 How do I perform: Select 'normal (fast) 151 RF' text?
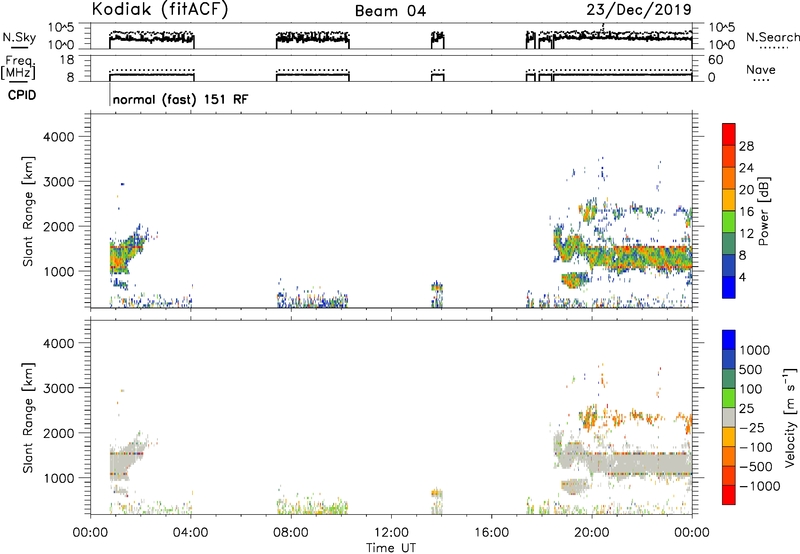click(181, 99)
